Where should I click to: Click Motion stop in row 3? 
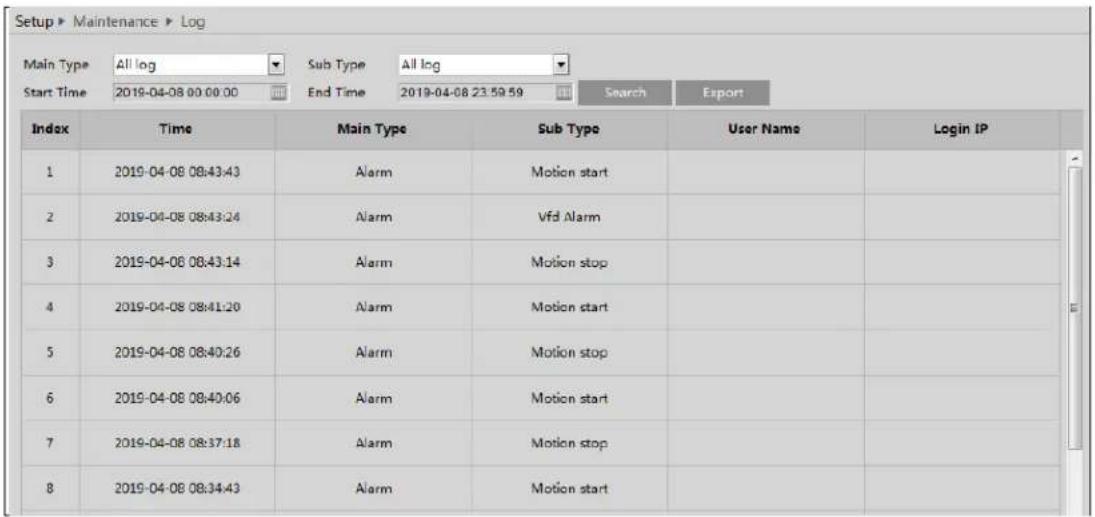[x=569, y=263]
